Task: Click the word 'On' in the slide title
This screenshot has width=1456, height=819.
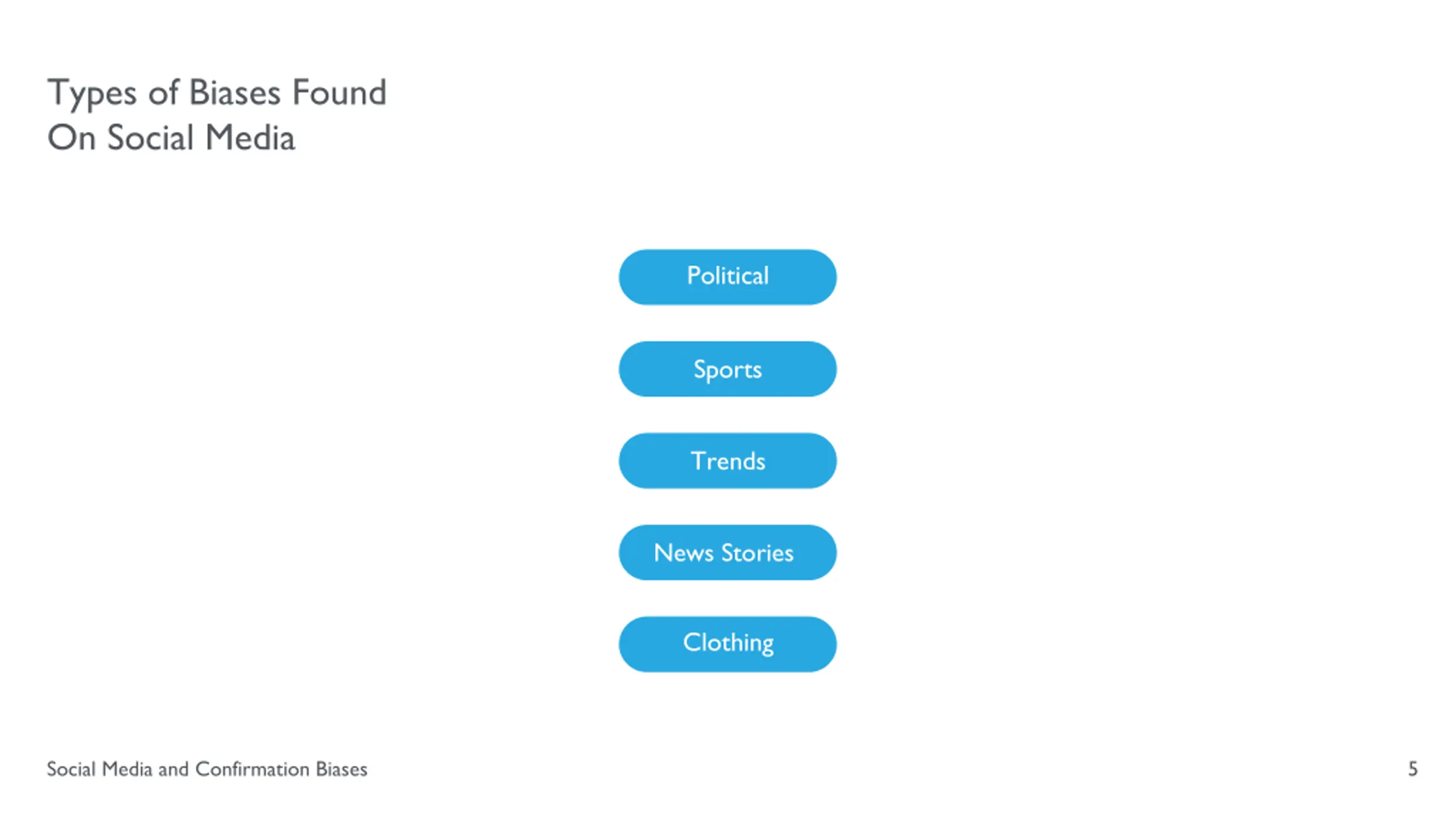Action: click(71, 138)
